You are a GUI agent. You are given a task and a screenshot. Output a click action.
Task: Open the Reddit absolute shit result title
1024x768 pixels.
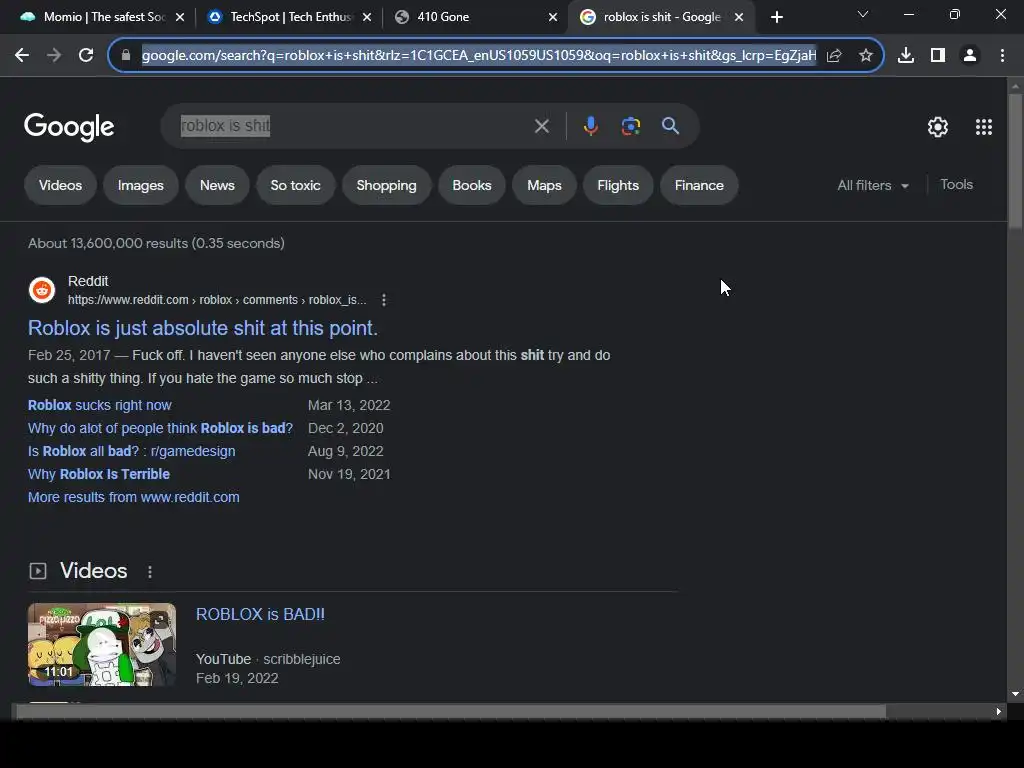(202, 328)
